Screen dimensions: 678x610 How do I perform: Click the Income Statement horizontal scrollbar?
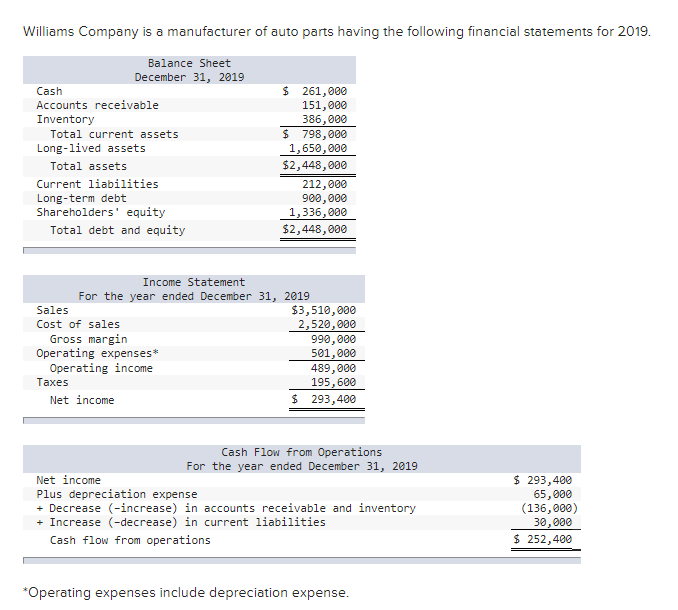point(194,420)
